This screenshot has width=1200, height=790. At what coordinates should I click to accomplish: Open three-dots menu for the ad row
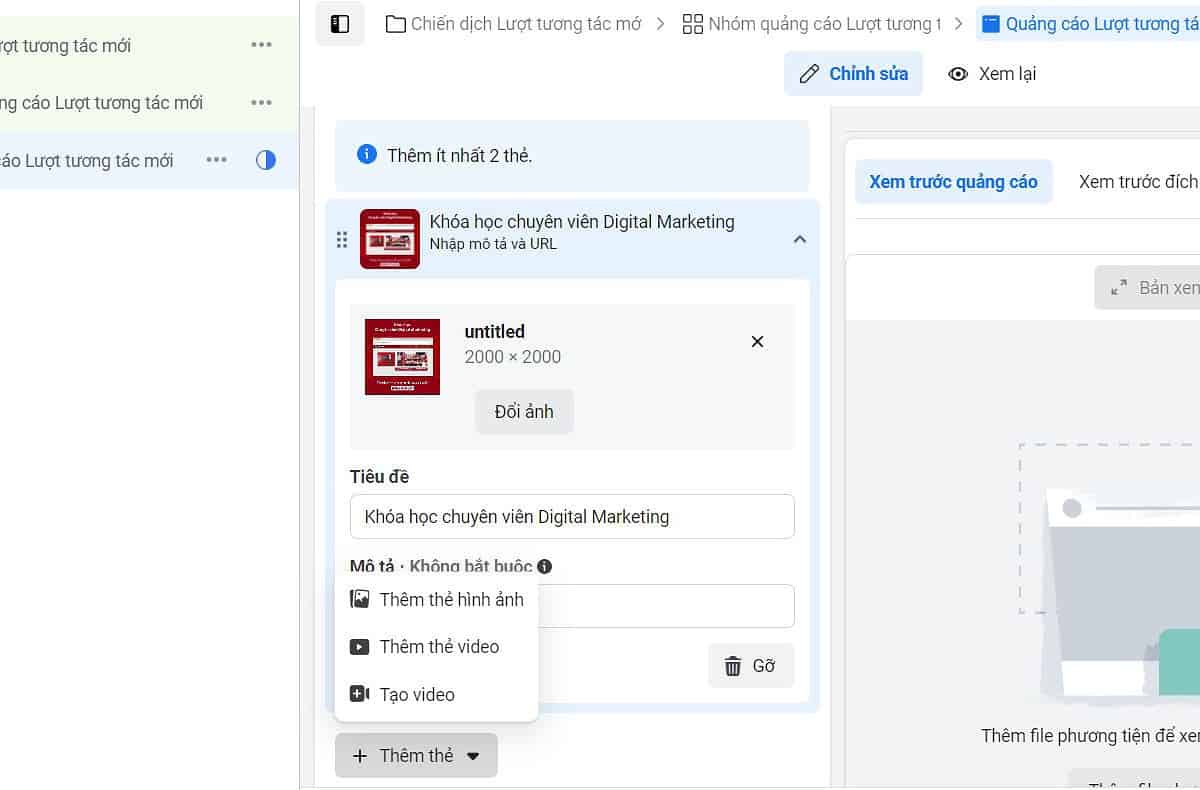[216, 160]
